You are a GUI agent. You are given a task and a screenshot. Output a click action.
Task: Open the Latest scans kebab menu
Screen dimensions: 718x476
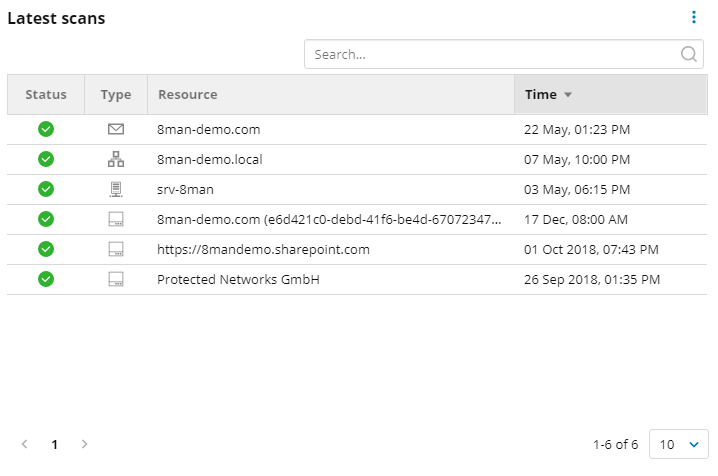(694, 17)
